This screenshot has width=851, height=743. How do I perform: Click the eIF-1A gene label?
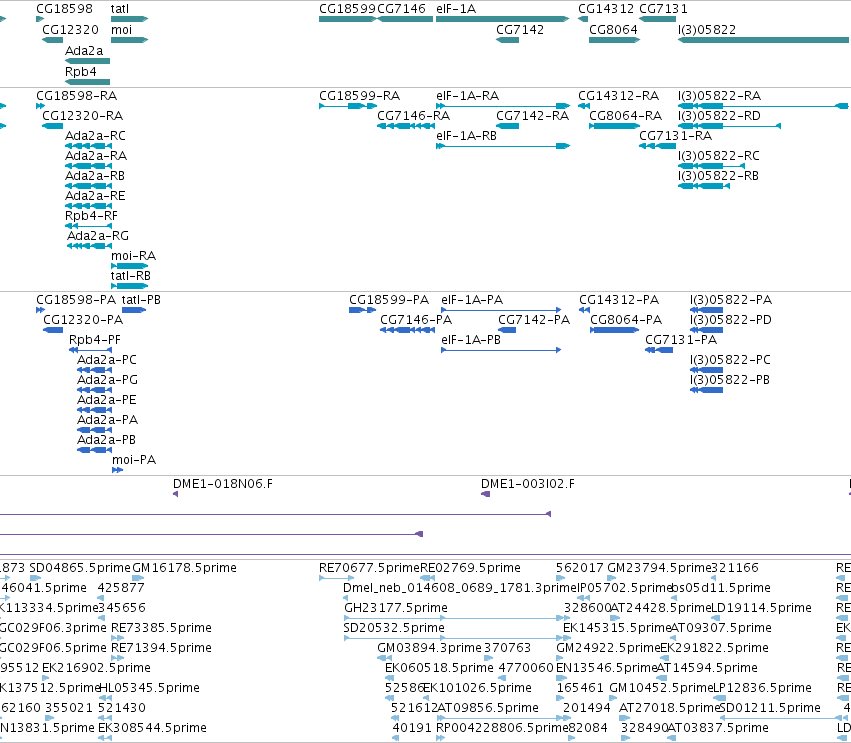456,9
